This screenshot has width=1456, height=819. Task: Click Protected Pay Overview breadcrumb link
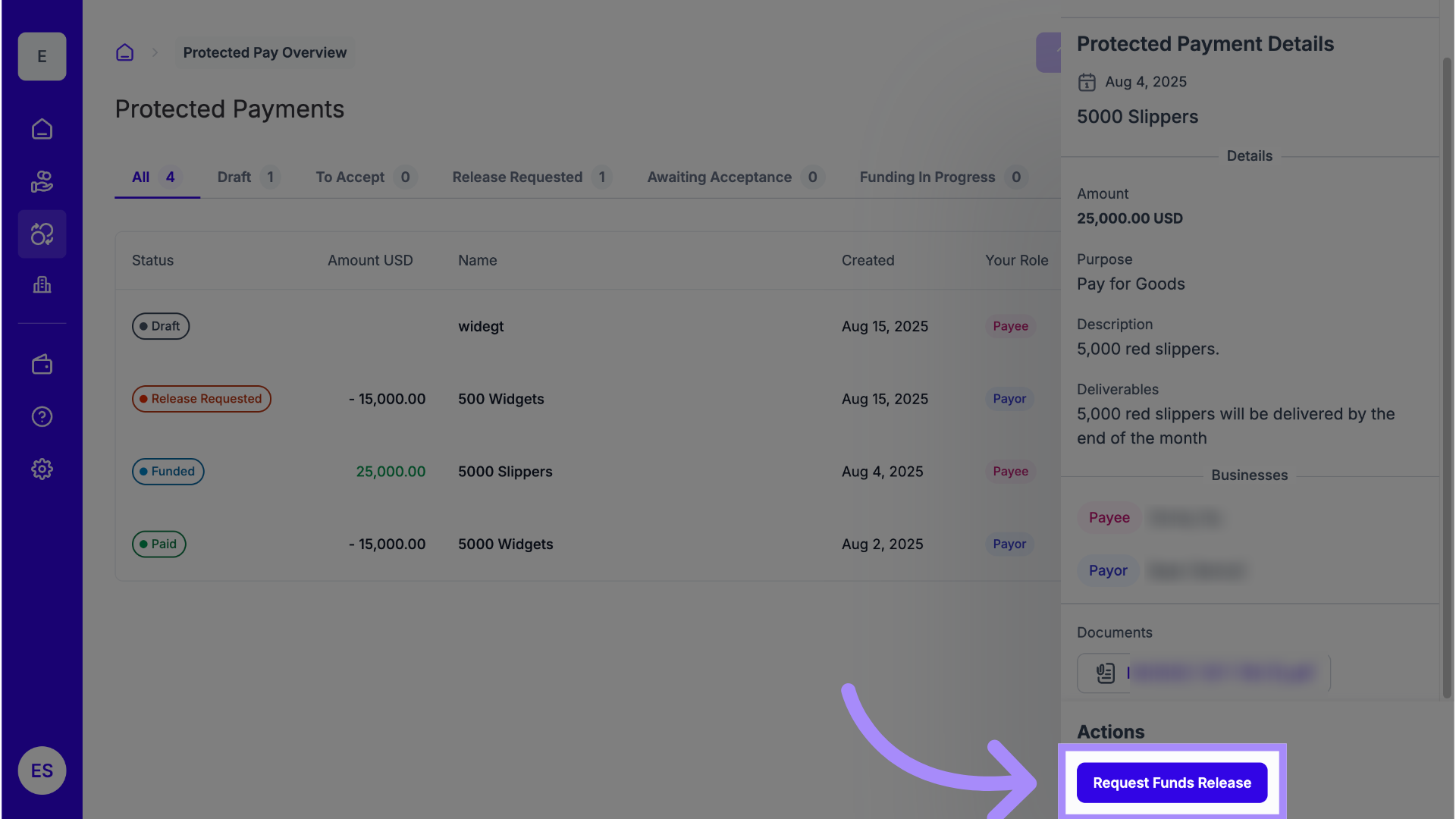[265, 52]
